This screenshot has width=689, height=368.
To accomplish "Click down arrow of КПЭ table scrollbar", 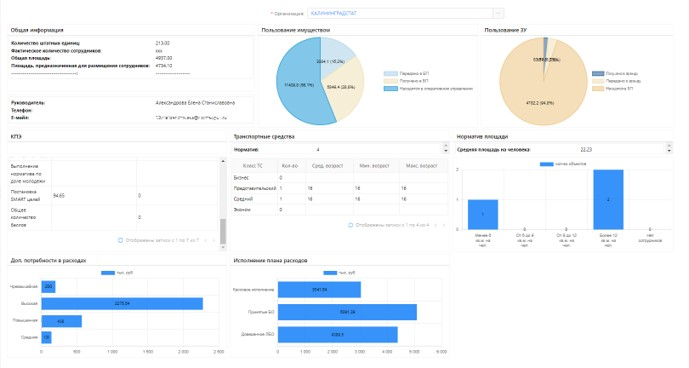I will click(223, 248).
